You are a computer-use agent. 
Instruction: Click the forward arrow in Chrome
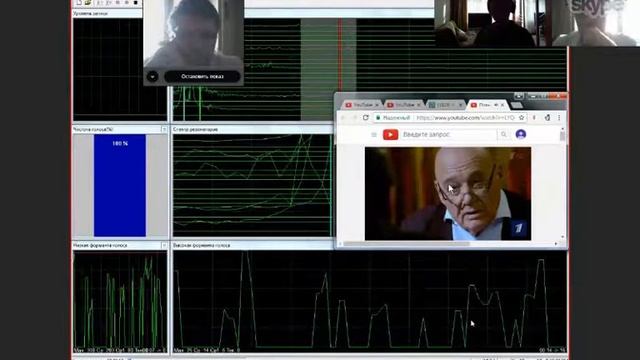coord(354,118)
